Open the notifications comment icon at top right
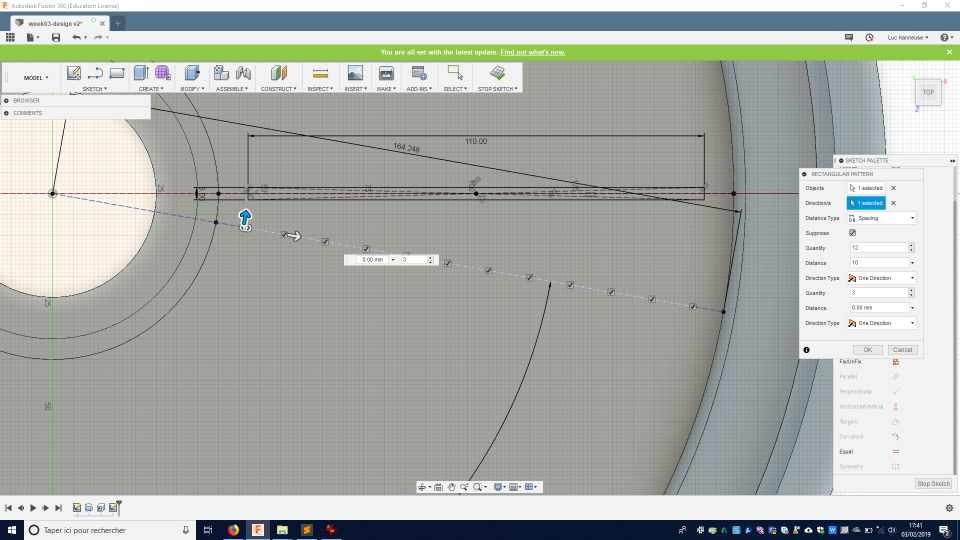The height and width of the screenshot is (540, 960). (849, 37)
